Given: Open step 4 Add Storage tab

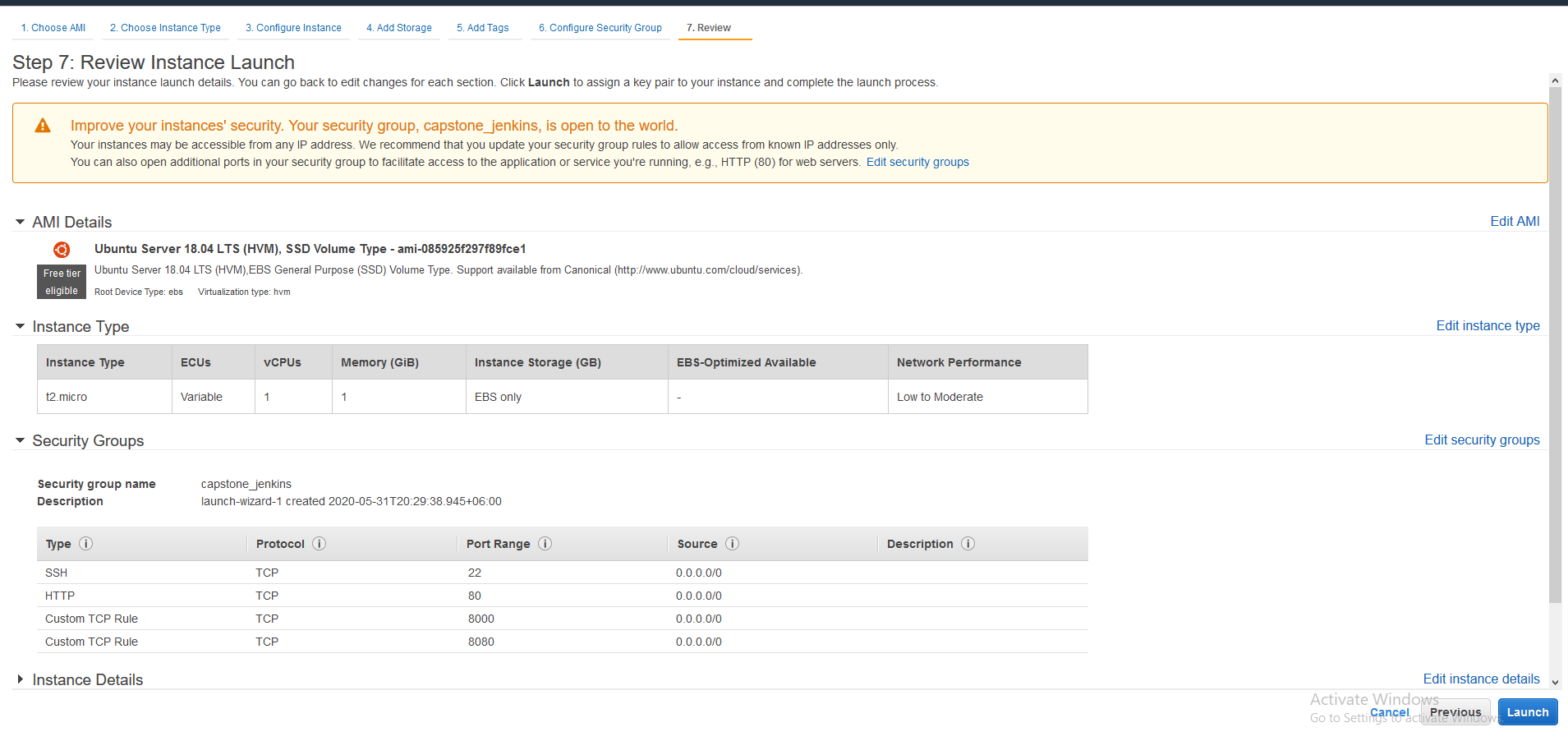Looking at the screenshot, I should pyautogui.click(x=399, y=28).
